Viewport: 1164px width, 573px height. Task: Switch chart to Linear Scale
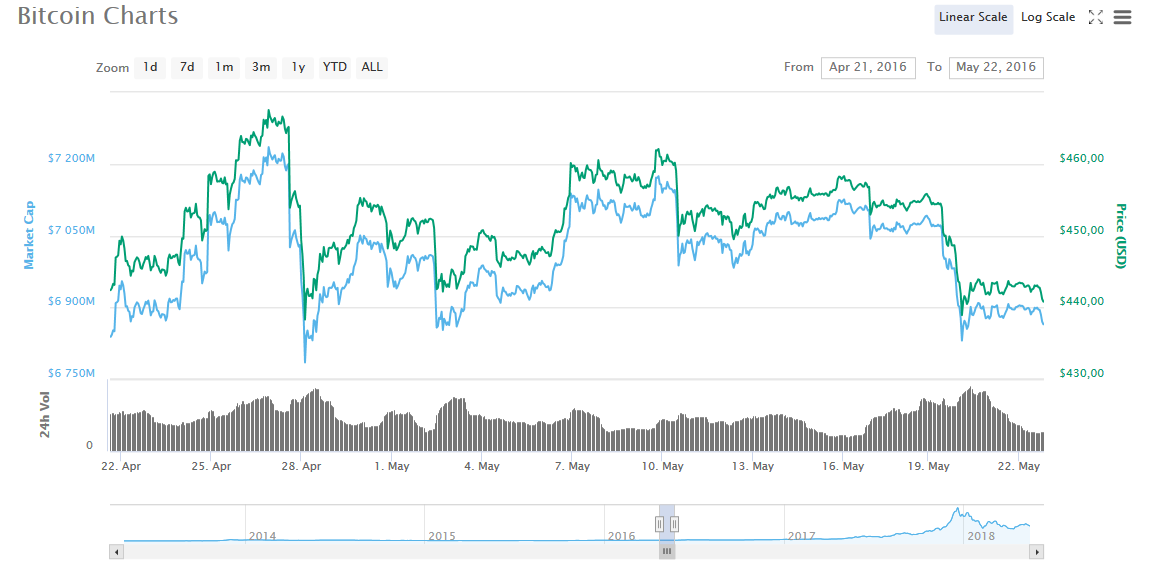(973, 18)
